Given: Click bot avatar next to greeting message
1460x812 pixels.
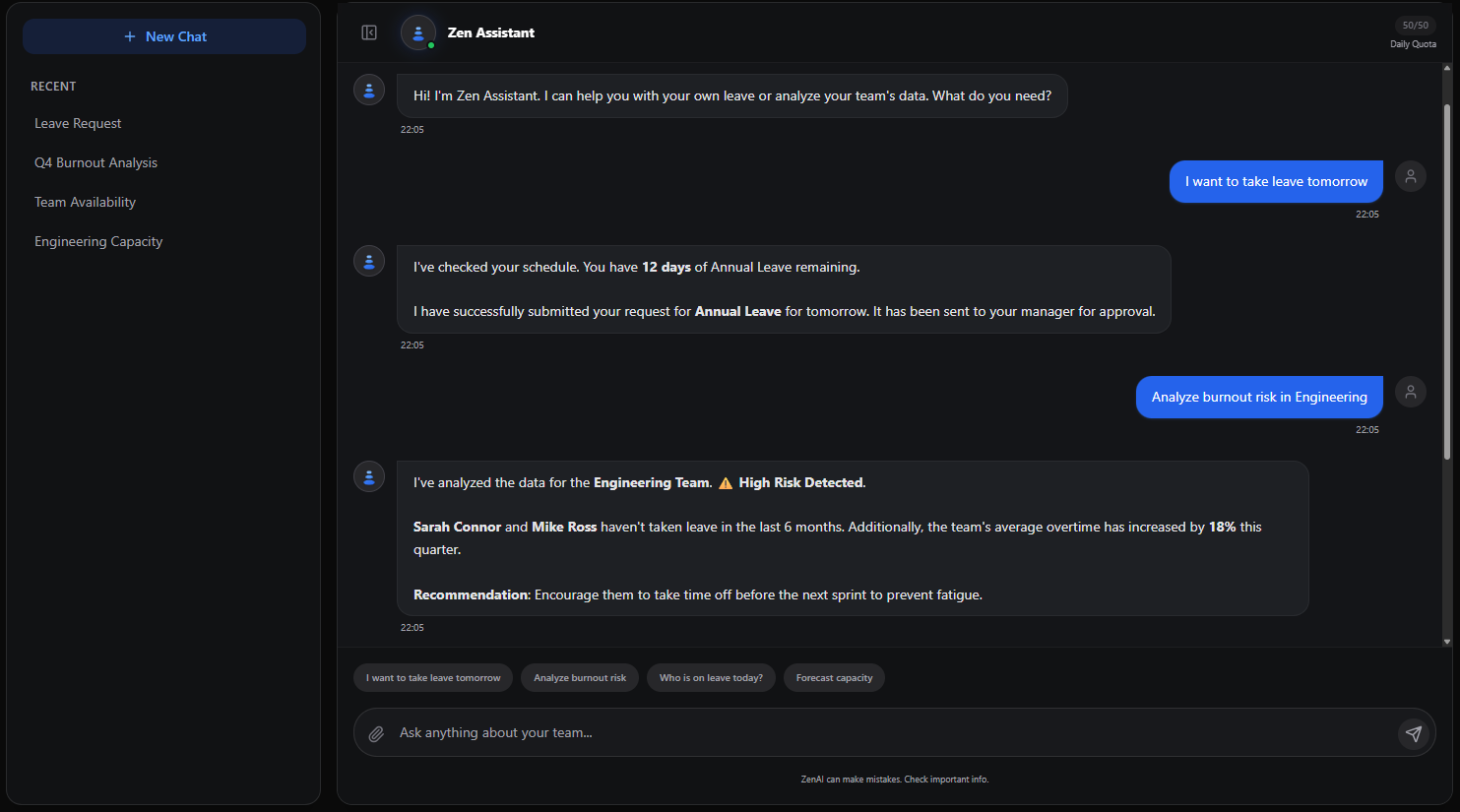Looking at the screenshot, I should (369, 91).
